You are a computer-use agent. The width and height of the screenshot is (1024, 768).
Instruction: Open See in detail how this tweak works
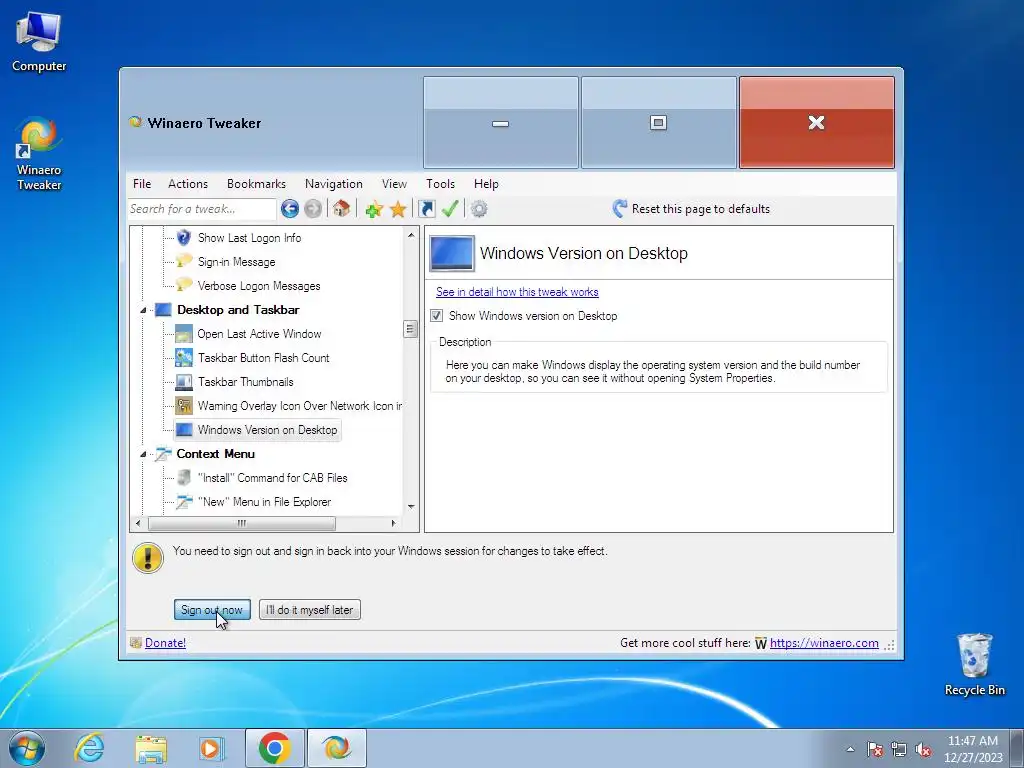(x=517, y=292)
